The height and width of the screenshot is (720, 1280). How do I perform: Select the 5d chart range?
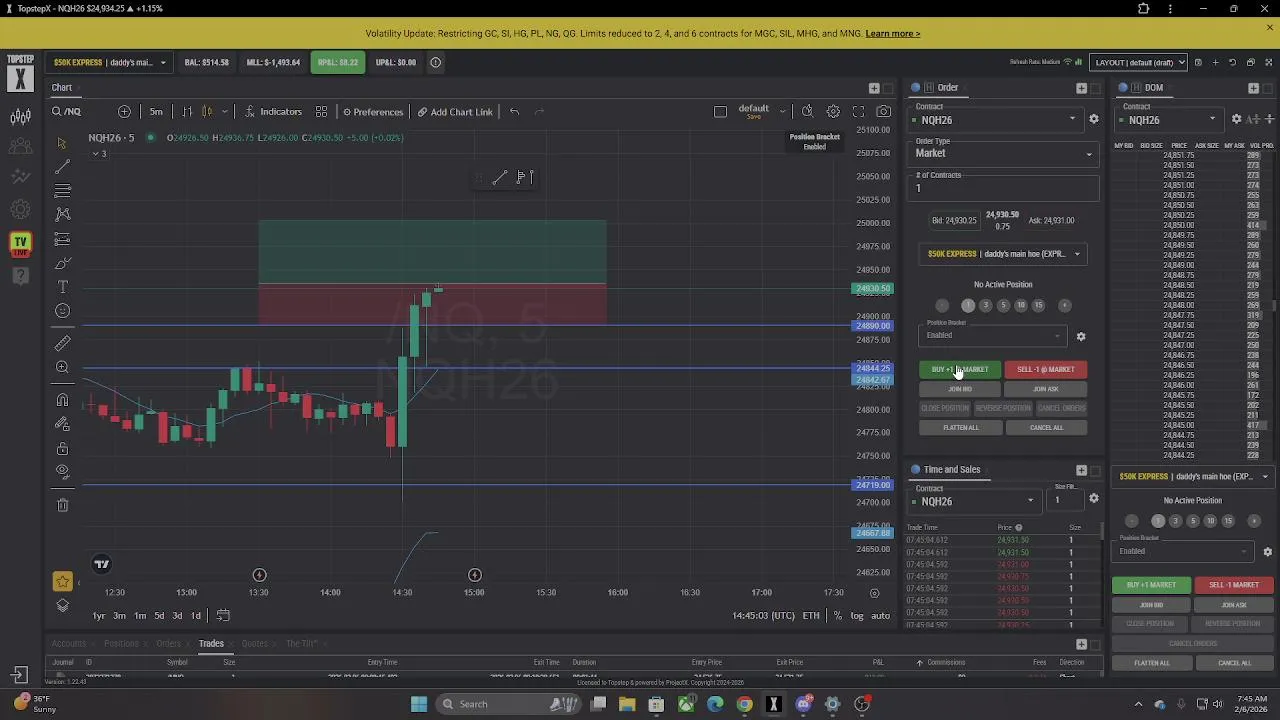point(158,615)
